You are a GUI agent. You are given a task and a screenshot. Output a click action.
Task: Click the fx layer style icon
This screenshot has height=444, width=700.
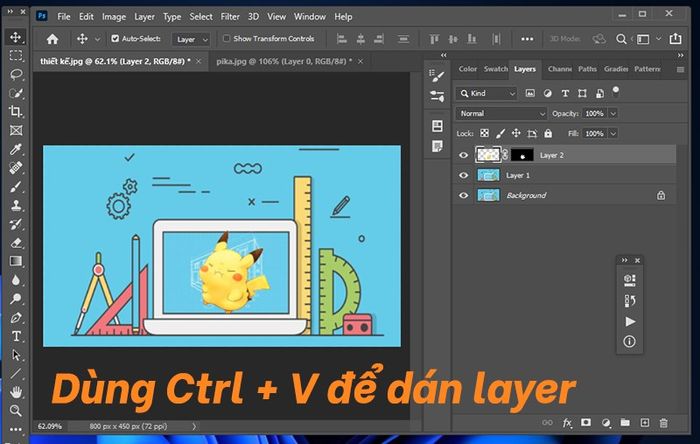567,423
